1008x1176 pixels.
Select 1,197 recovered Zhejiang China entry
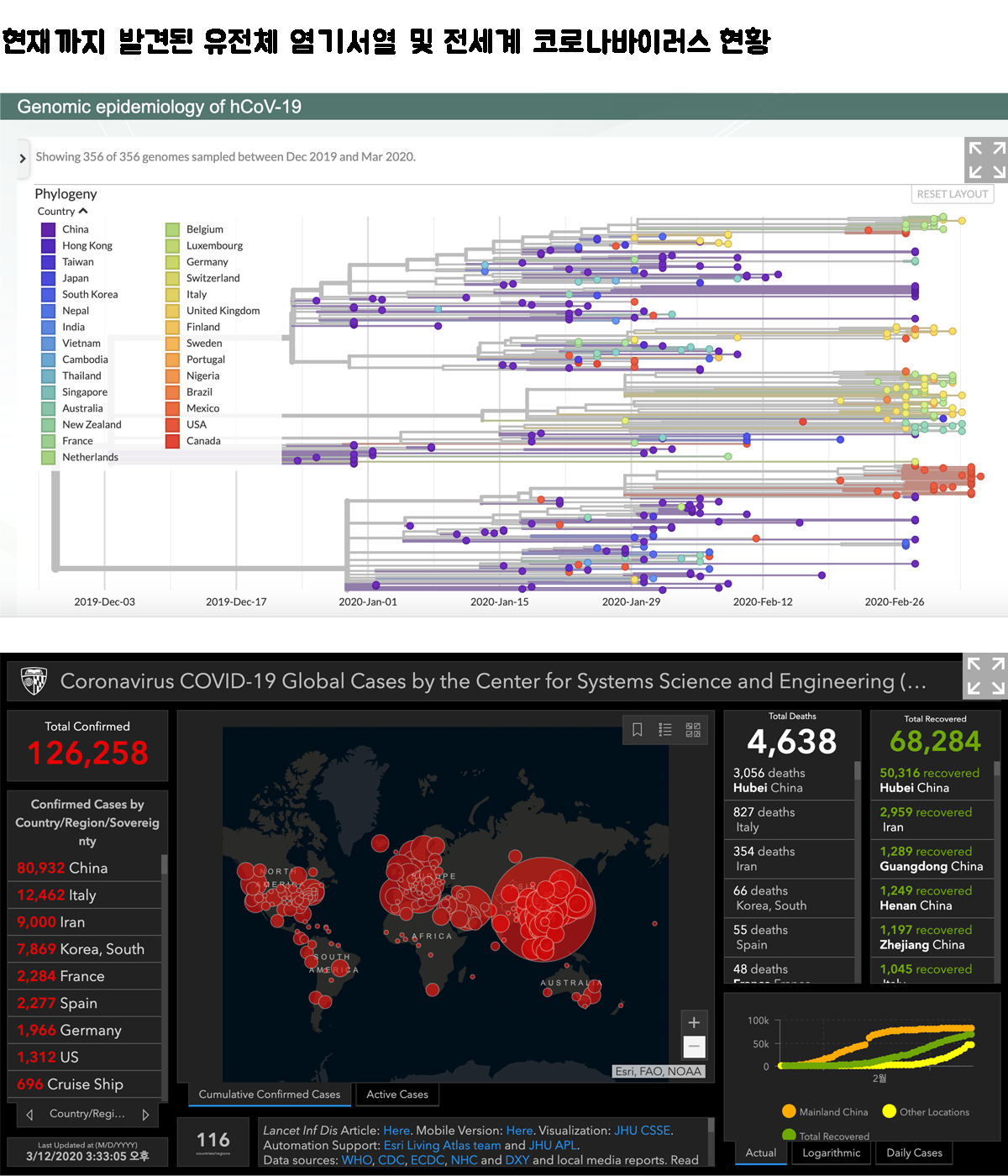pyautogui.click(x=933, y=937)
